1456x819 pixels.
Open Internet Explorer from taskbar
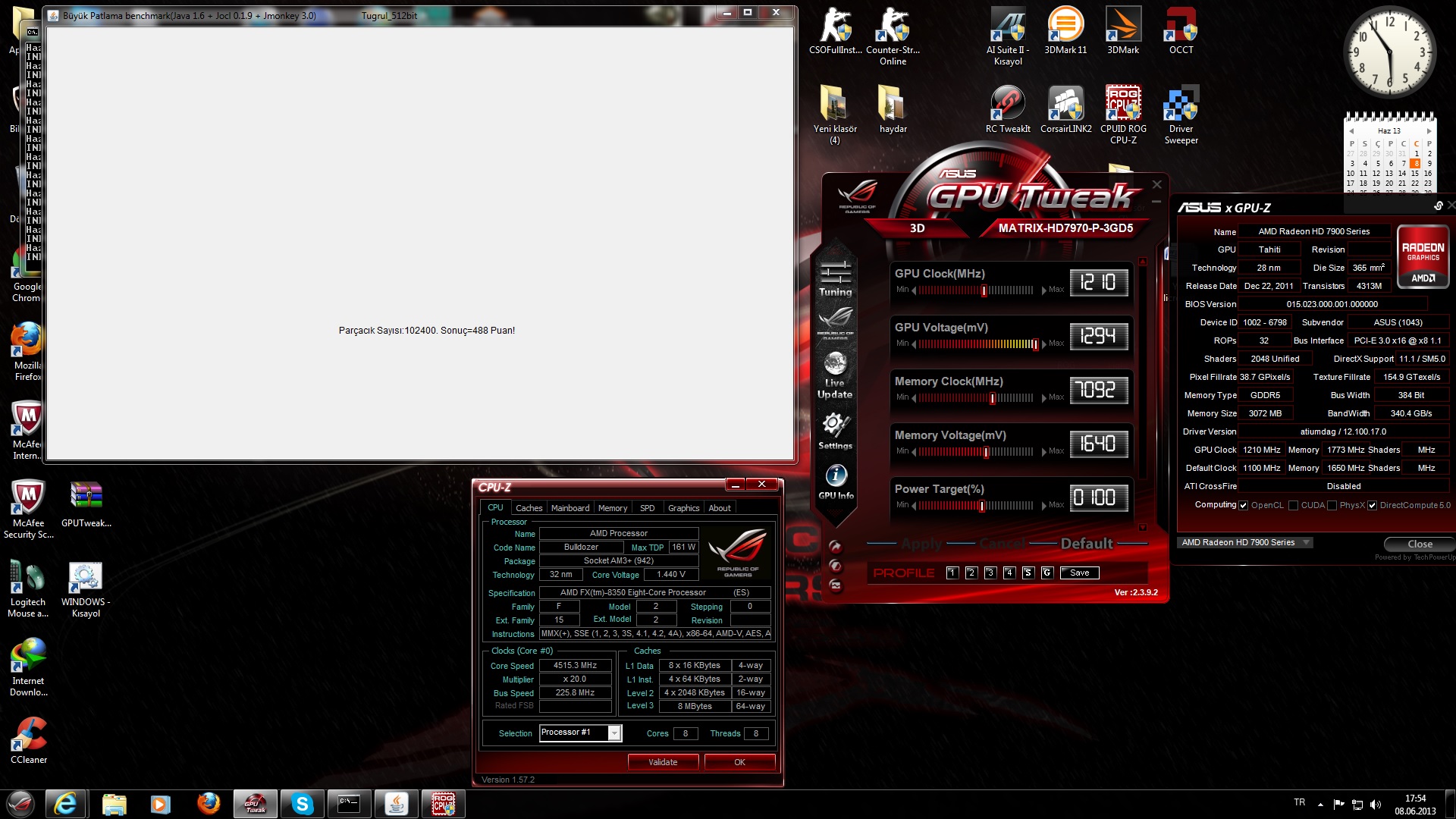coord(65,804)
